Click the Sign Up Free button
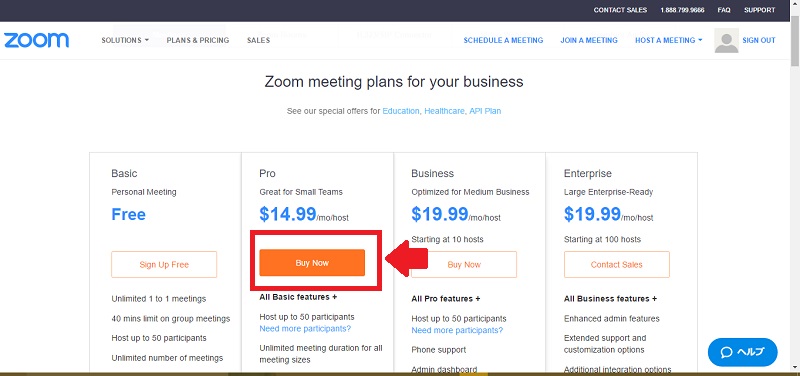The width and height of the screenshot is (800, 376). click(164, 264)
